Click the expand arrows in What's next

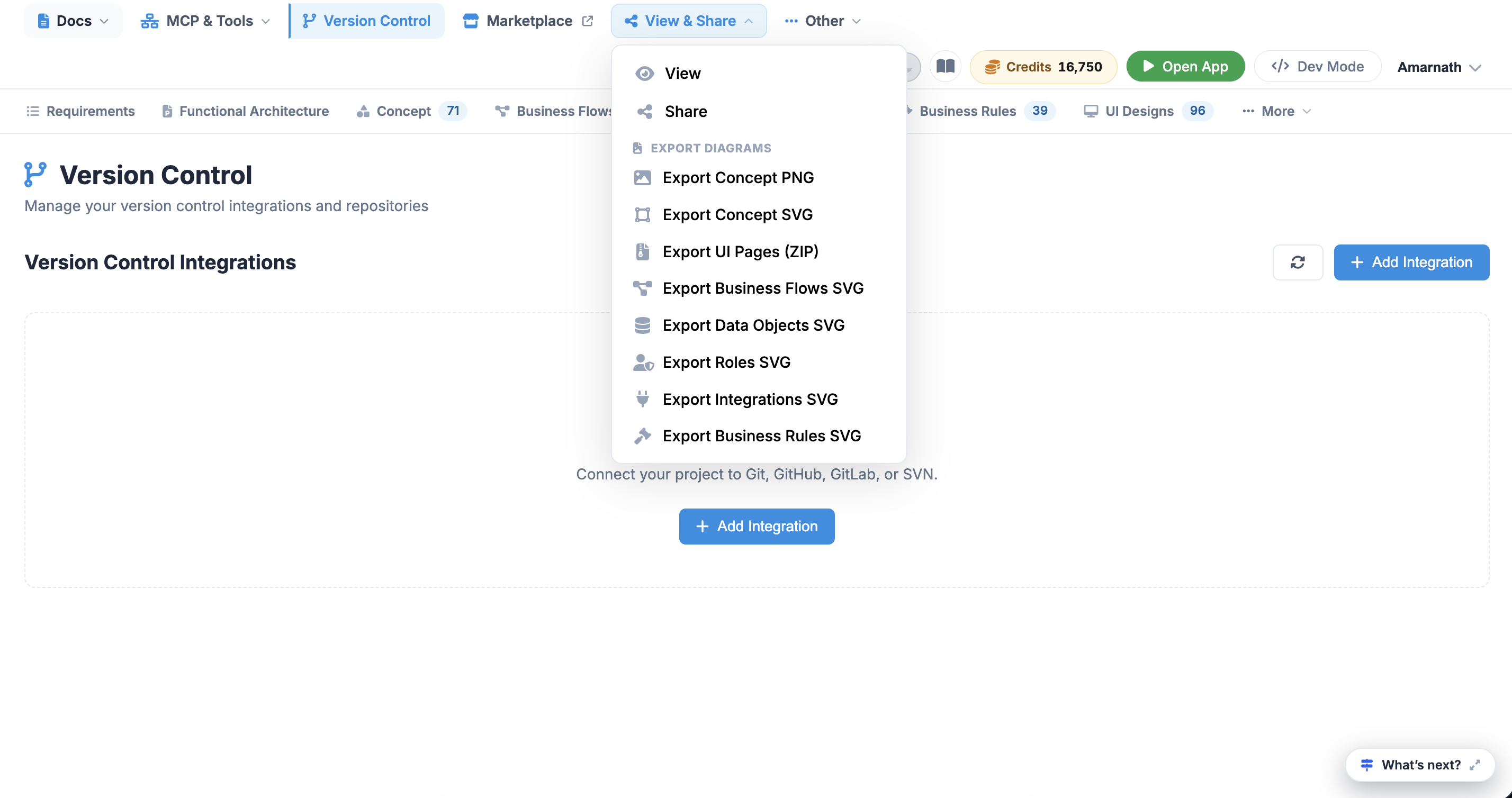pos(1475,765)
